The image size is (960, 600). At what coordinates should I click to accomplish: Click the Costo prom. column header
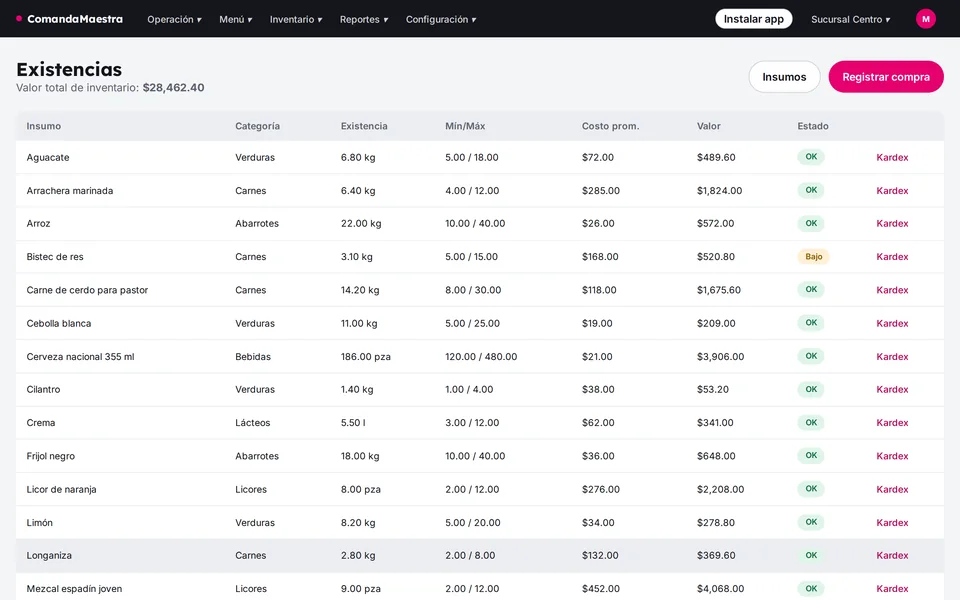[610, 126]
